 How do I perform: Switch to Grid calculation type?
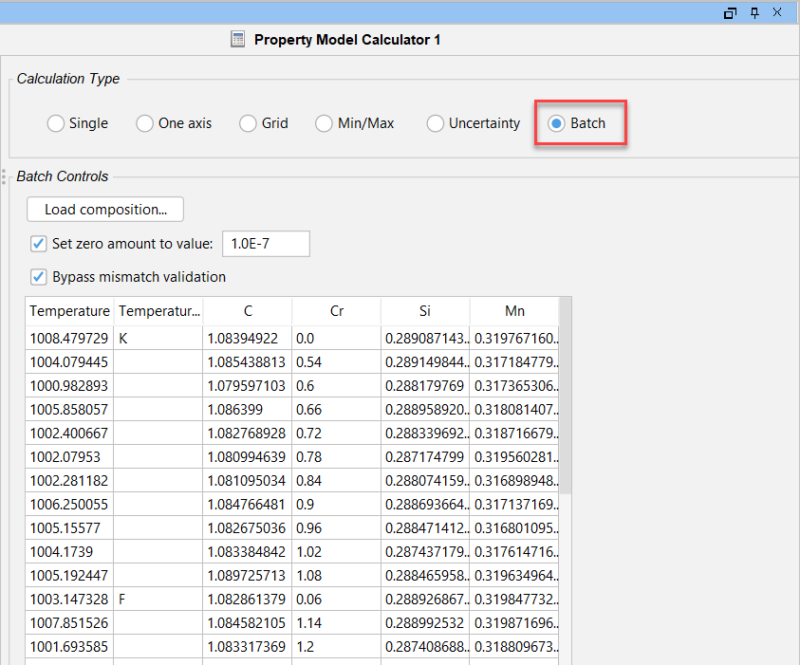(247, 123)
